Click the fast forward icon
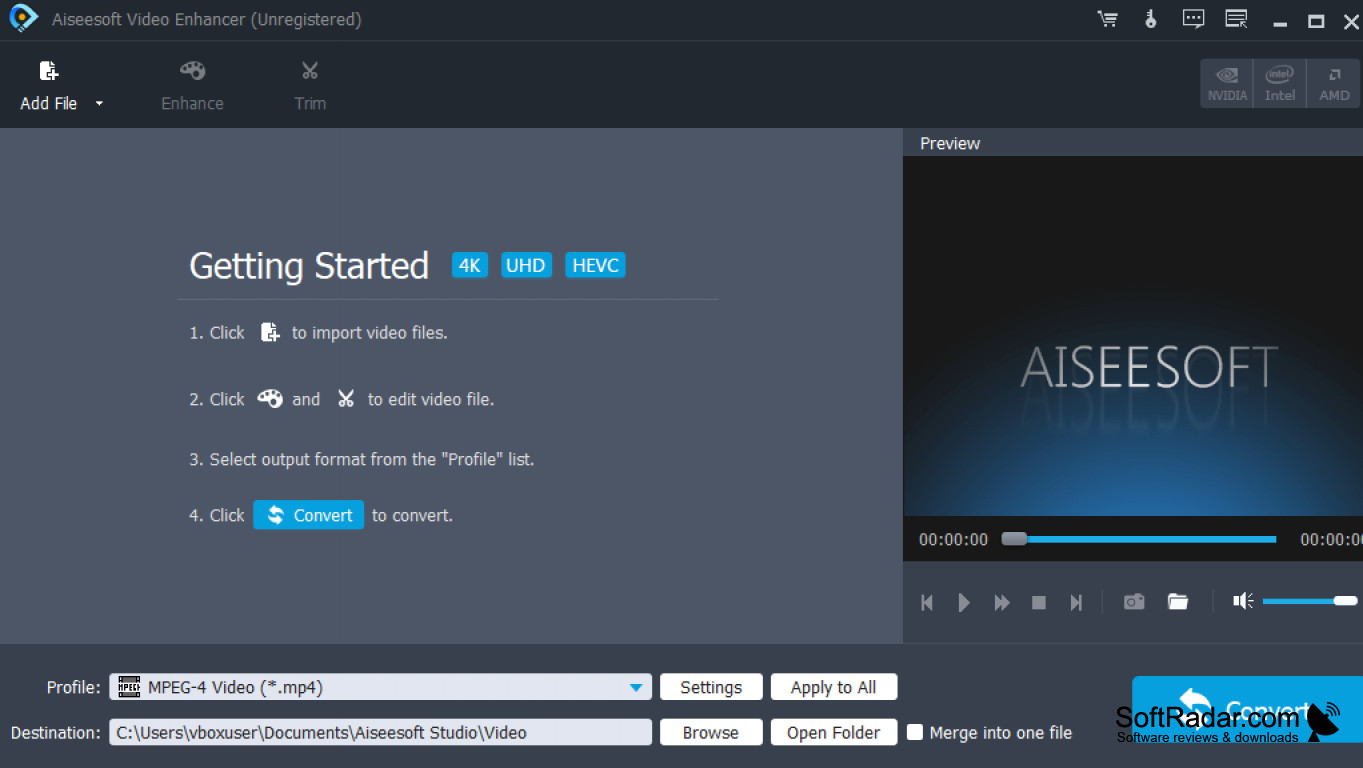The width and height of the screenshot is (1363, 768). click(1001, 603)
